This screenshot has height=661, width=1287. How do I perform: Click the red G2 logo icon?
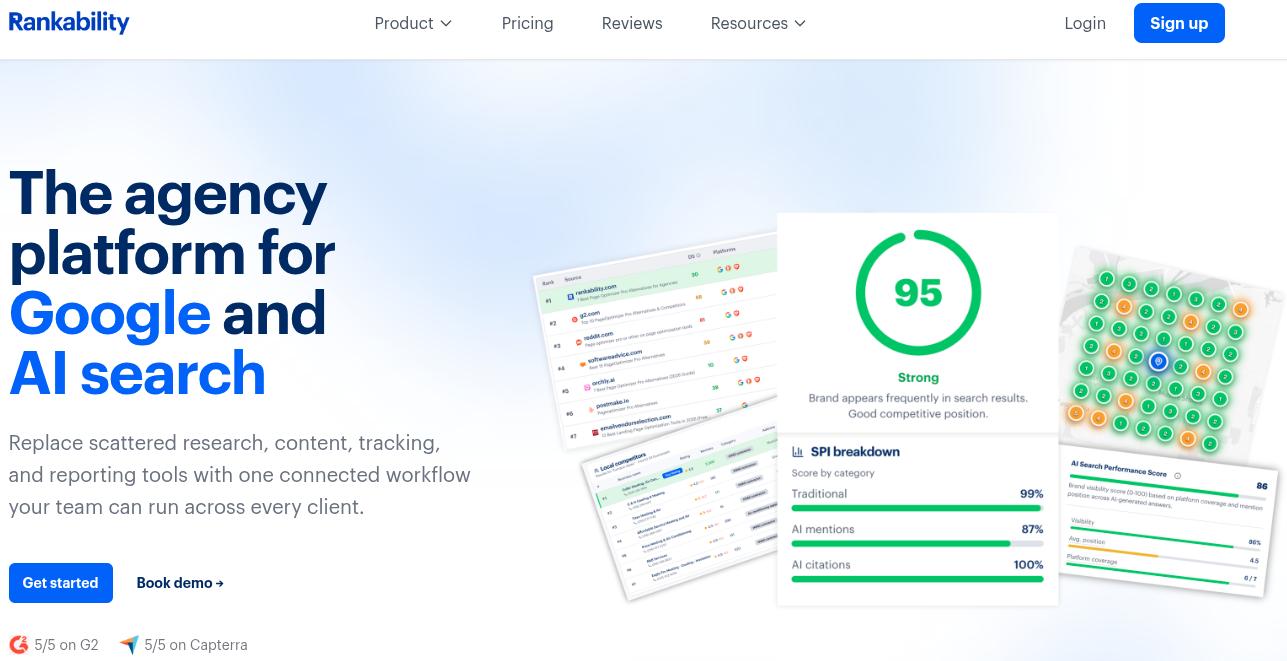[19, 644]
